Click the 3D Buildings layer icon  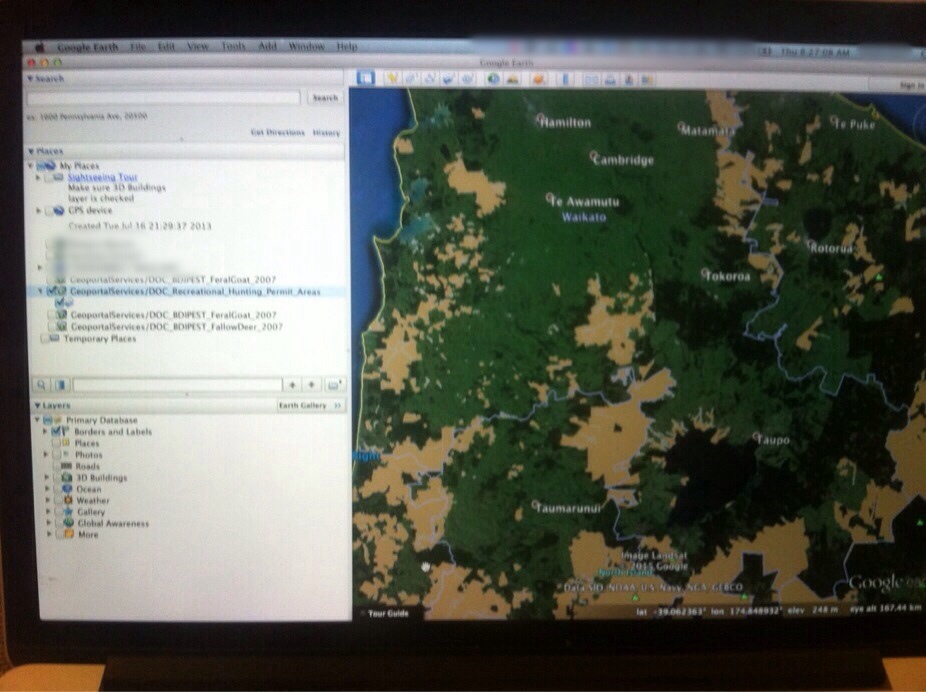click(67, 478)
